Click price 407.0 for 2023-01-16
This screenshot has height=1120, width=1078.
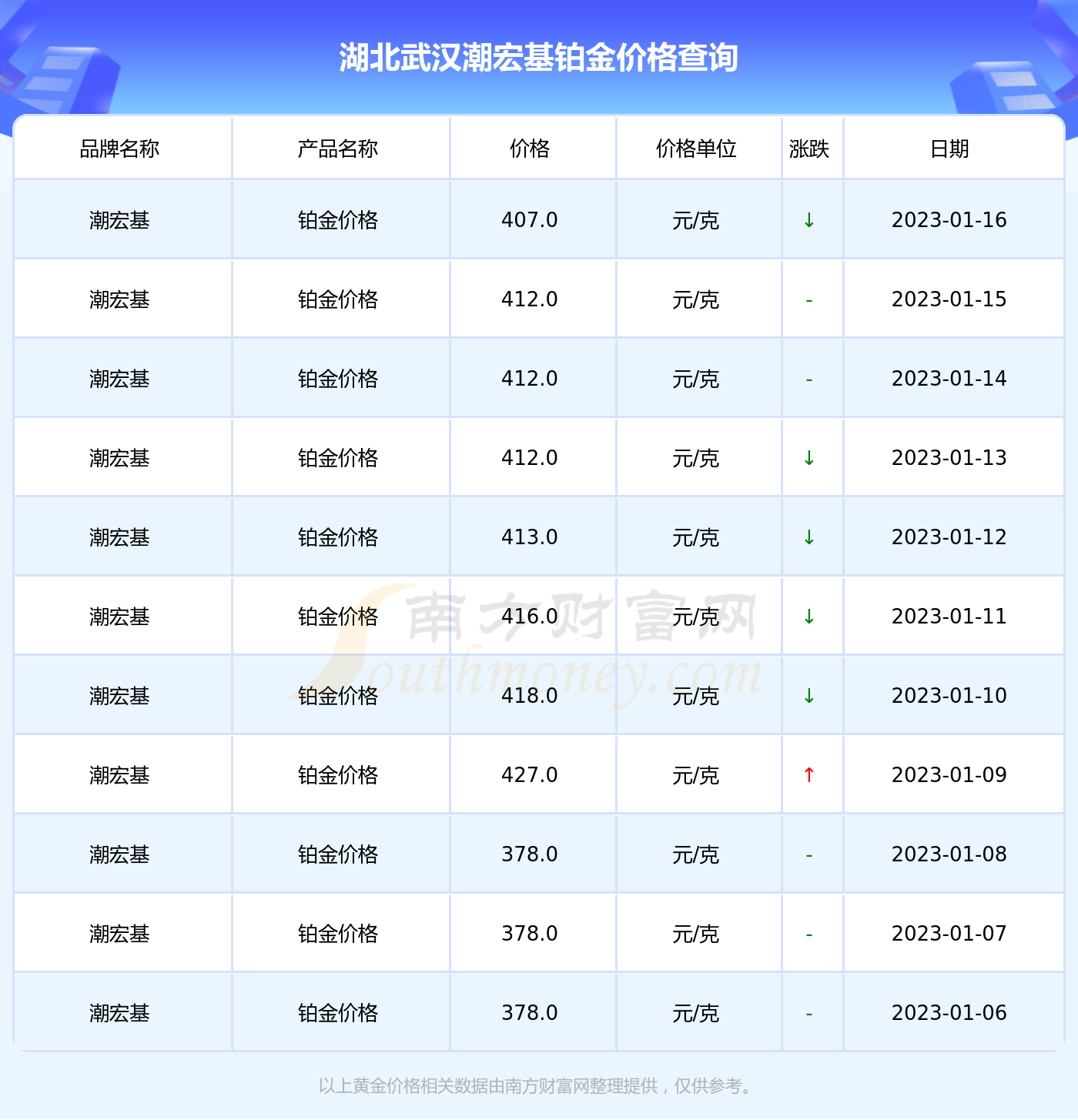tap(530, 220)
